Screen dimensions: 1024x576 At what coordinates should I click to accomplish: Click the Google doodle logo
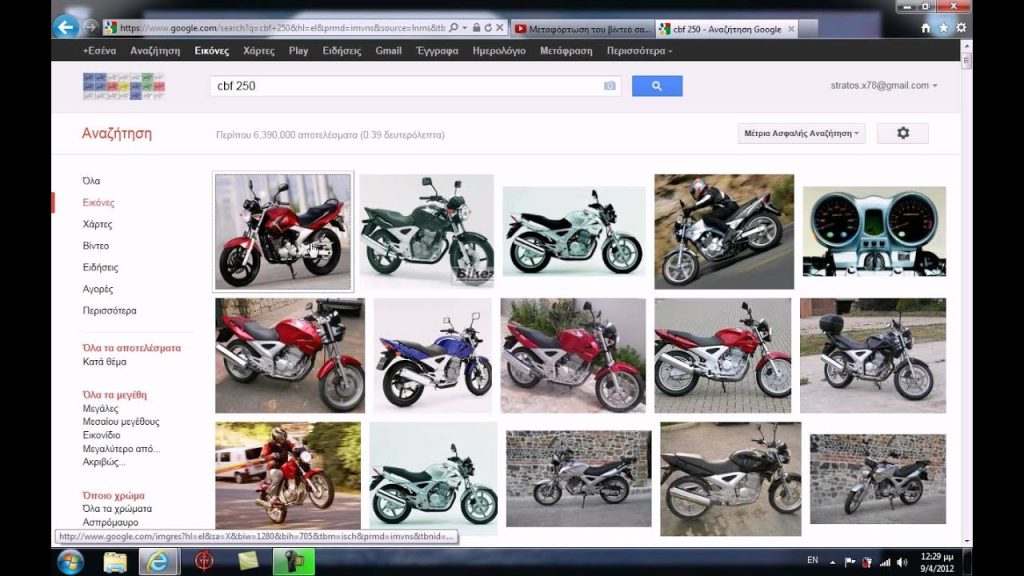point(123,86)
